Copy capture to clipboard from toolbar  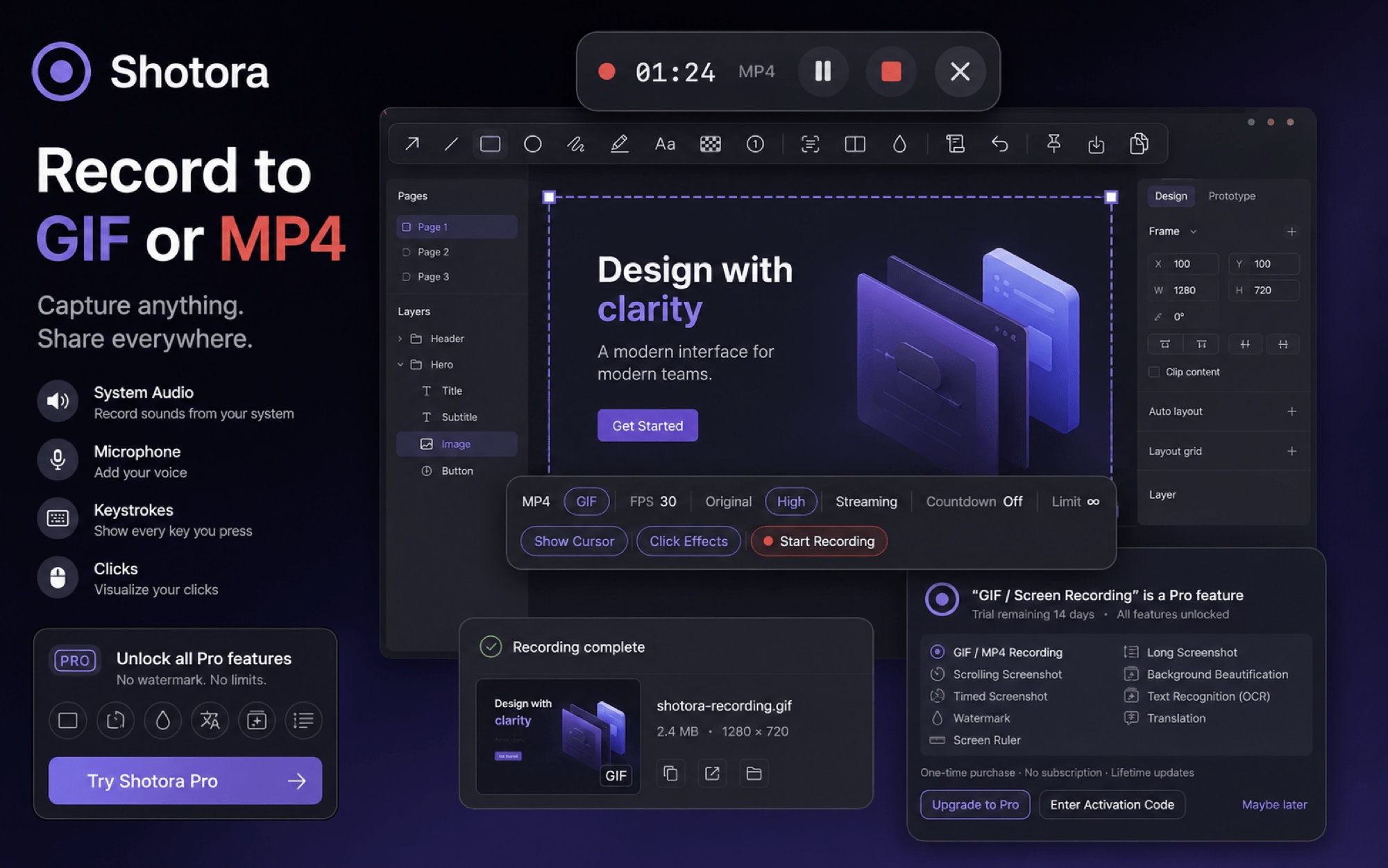pos(1139,144)
